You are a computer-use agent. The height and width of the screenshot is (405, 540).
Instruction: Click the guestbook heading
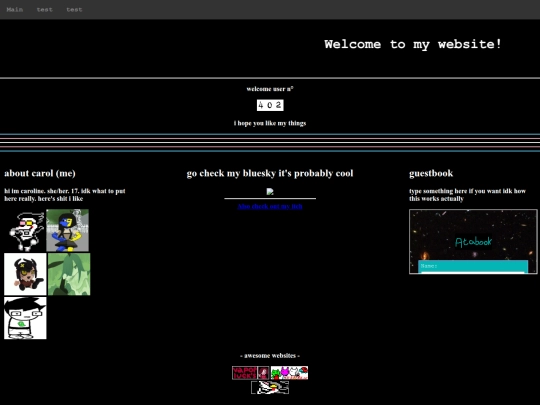coord(431,173)
